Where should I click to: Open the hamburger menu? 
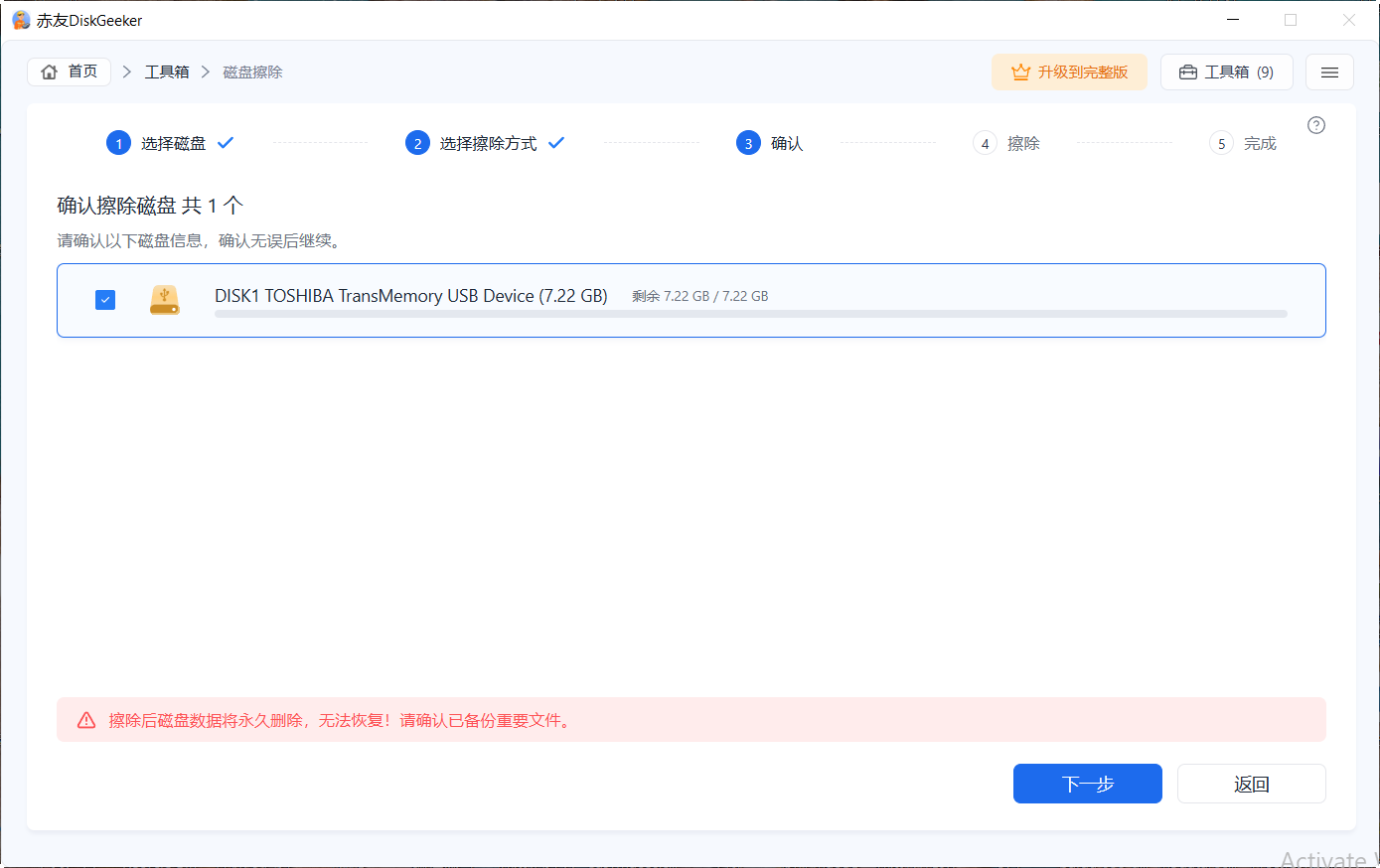click(1329, 72)
